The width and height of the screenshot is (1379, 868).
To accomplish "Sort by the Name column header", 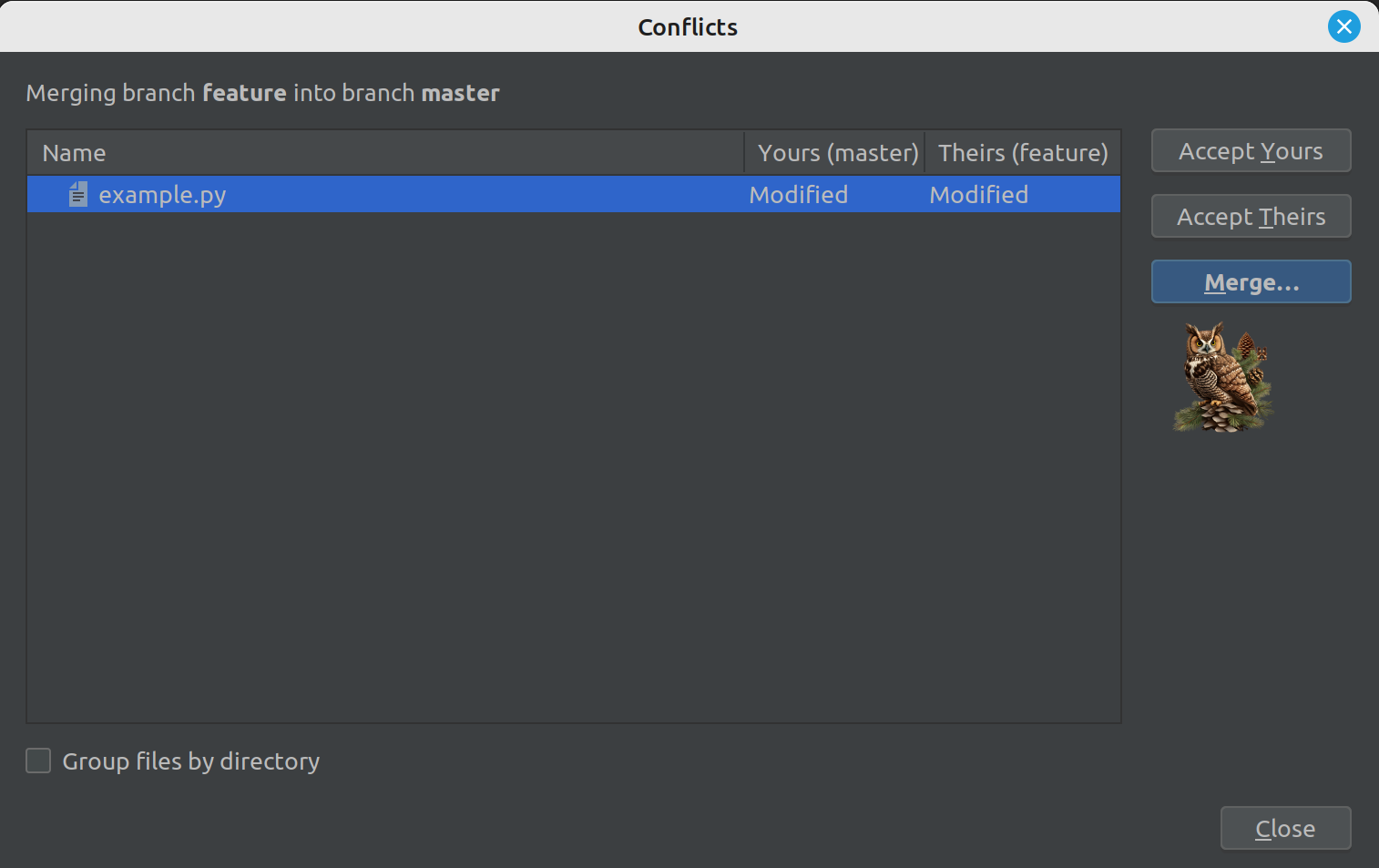I will tap(74, 153).
